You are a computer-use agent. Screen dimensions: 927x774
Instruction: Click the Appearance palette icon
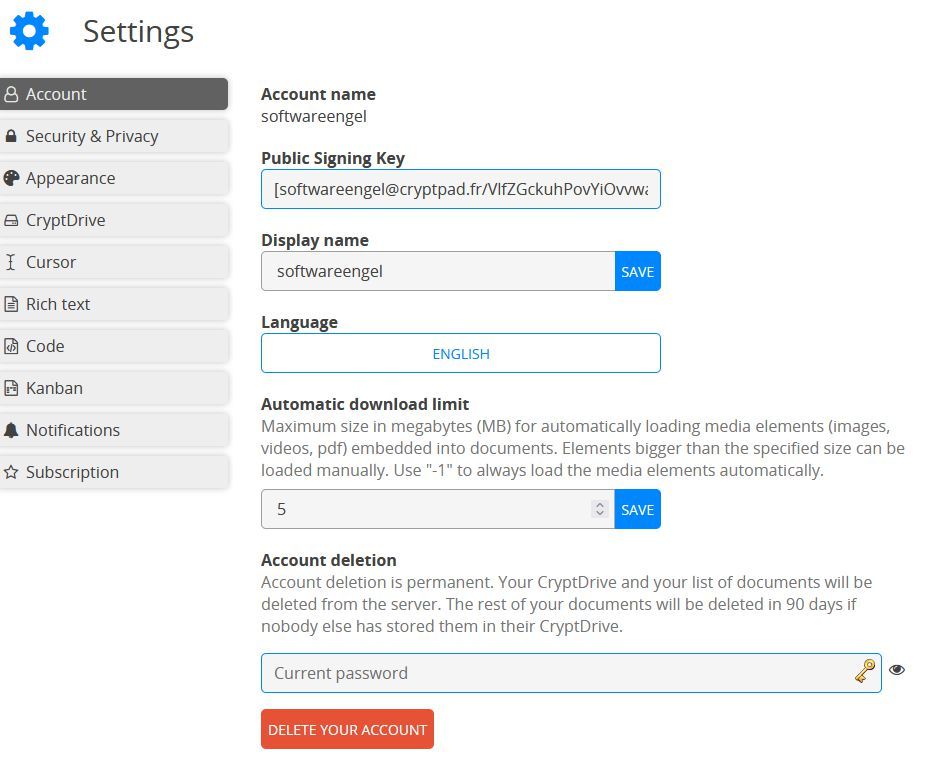[x=11, y=178]
